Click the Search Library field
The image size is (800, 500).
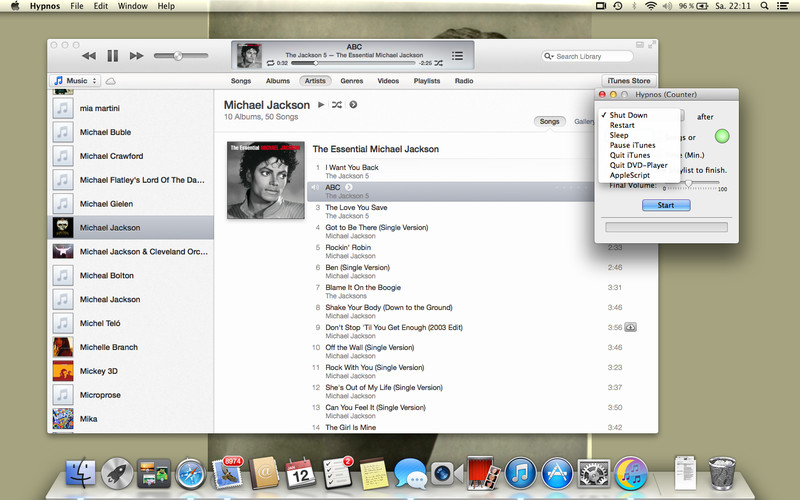click(x=587, y=56)
